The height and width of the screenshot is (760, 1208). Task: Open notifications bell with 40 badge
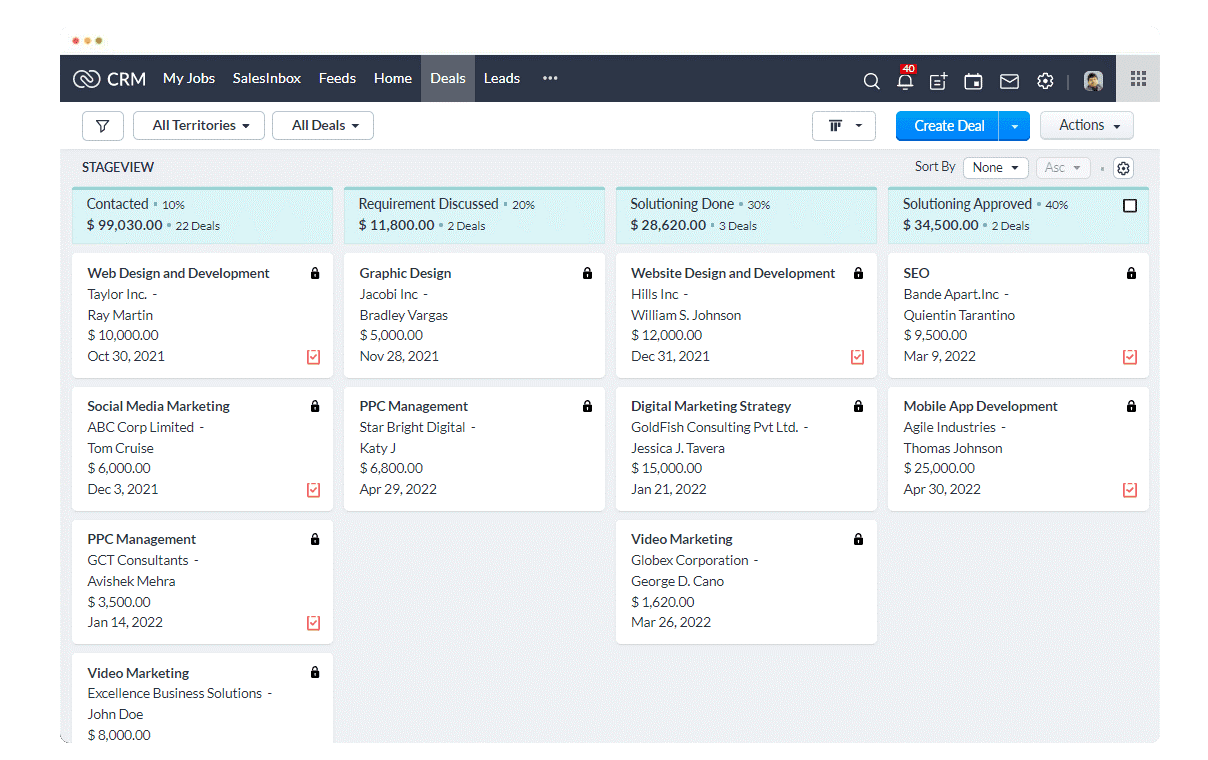(905, 81)
